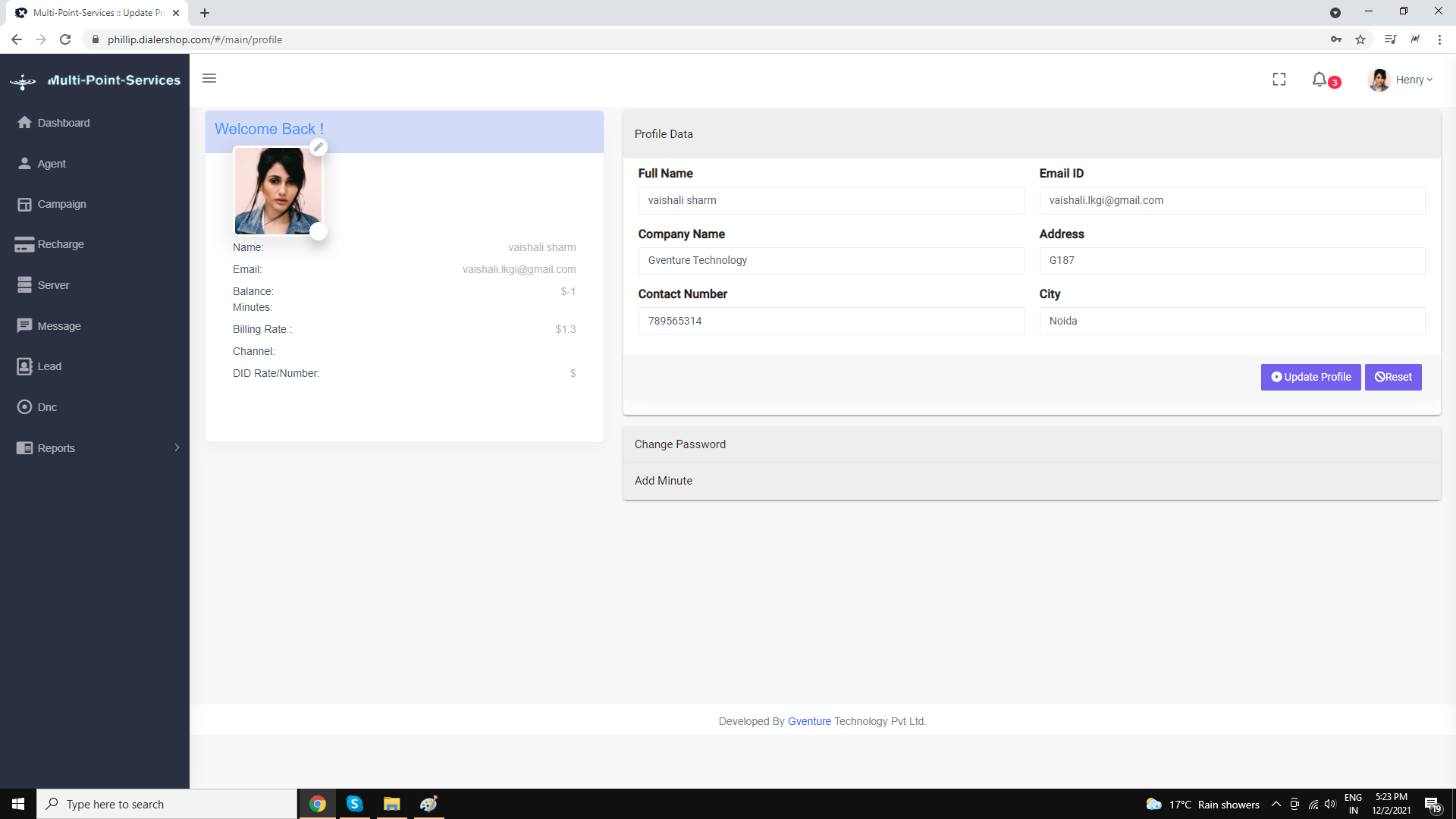Click the pencil edit icon on profile photo
The height and width of the screenshot is (819, 1456).
coord(318,147)
